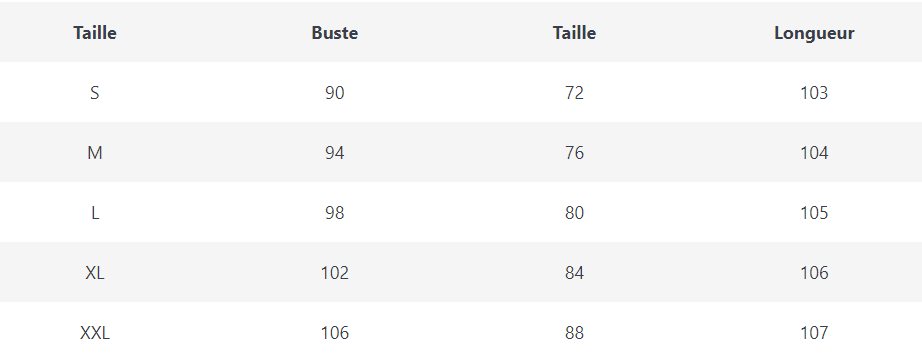
Task: Select bust value 106
Action: coord(335,333)
